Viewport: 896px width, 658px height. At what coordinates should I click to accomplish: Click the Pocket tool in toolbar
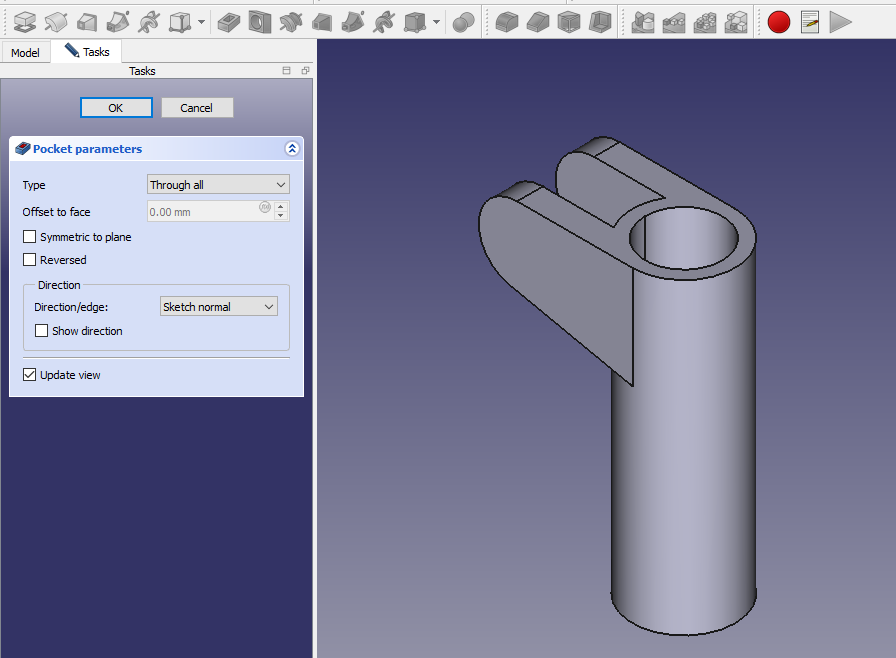click(x=229, y=21)
